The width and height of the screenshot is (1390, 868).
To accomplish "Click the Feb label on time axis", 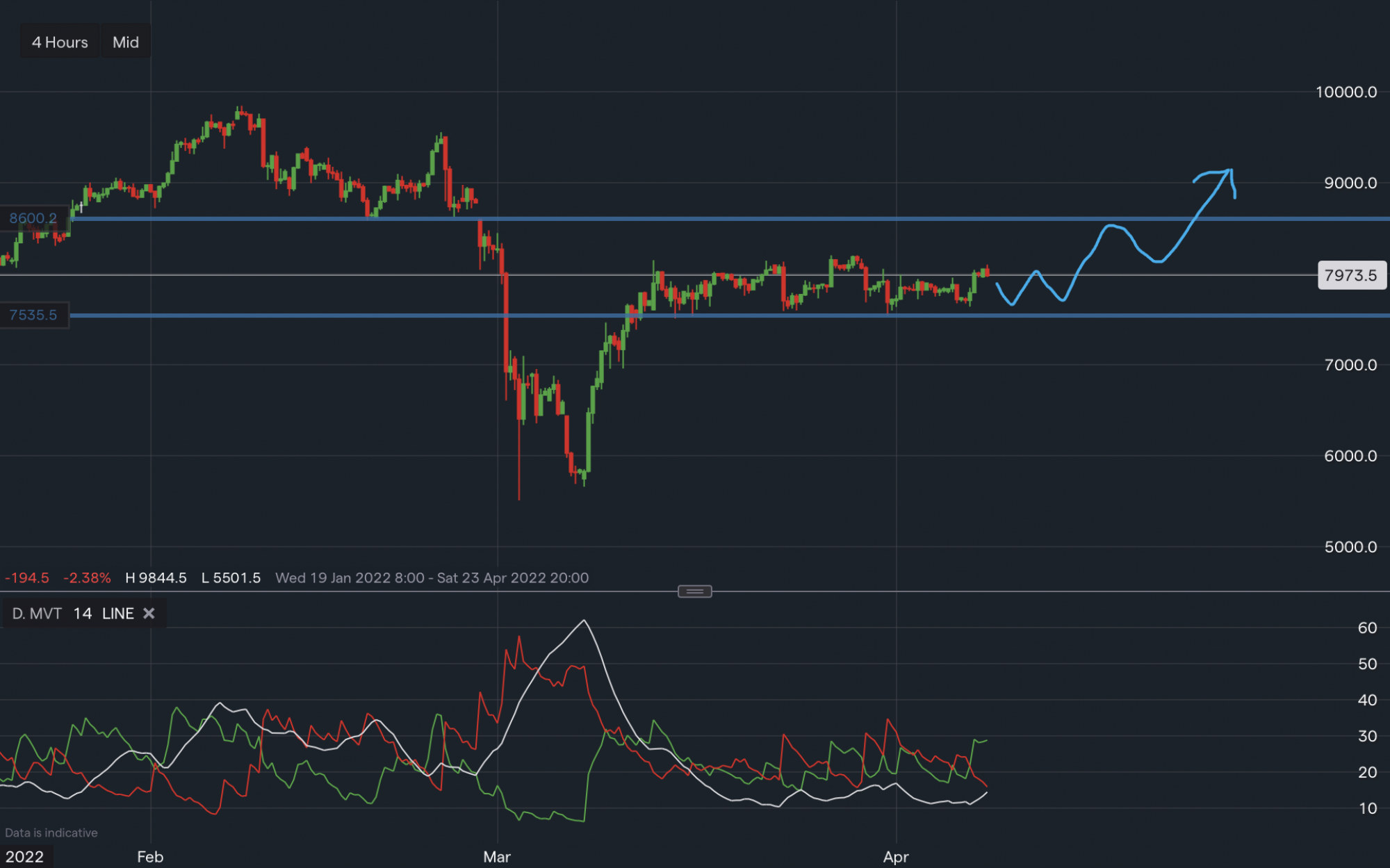I will click(x=150, y=857).
